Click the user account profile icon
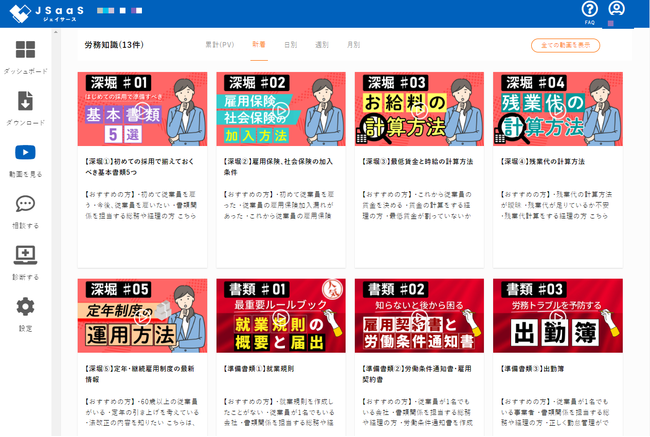Image resolution: width=650 pixels, height=437 pixels. 617,9
